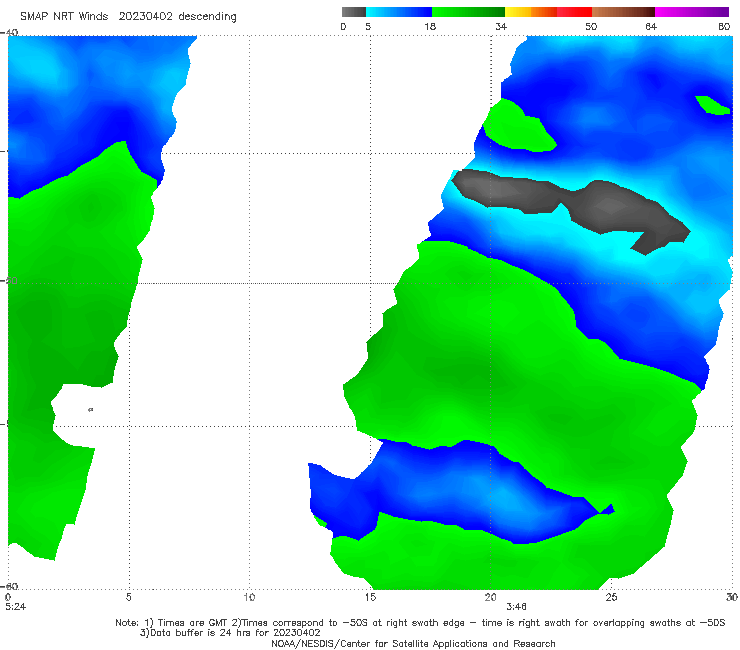Click the longitude axis label '15'

[x=370, y=597]
